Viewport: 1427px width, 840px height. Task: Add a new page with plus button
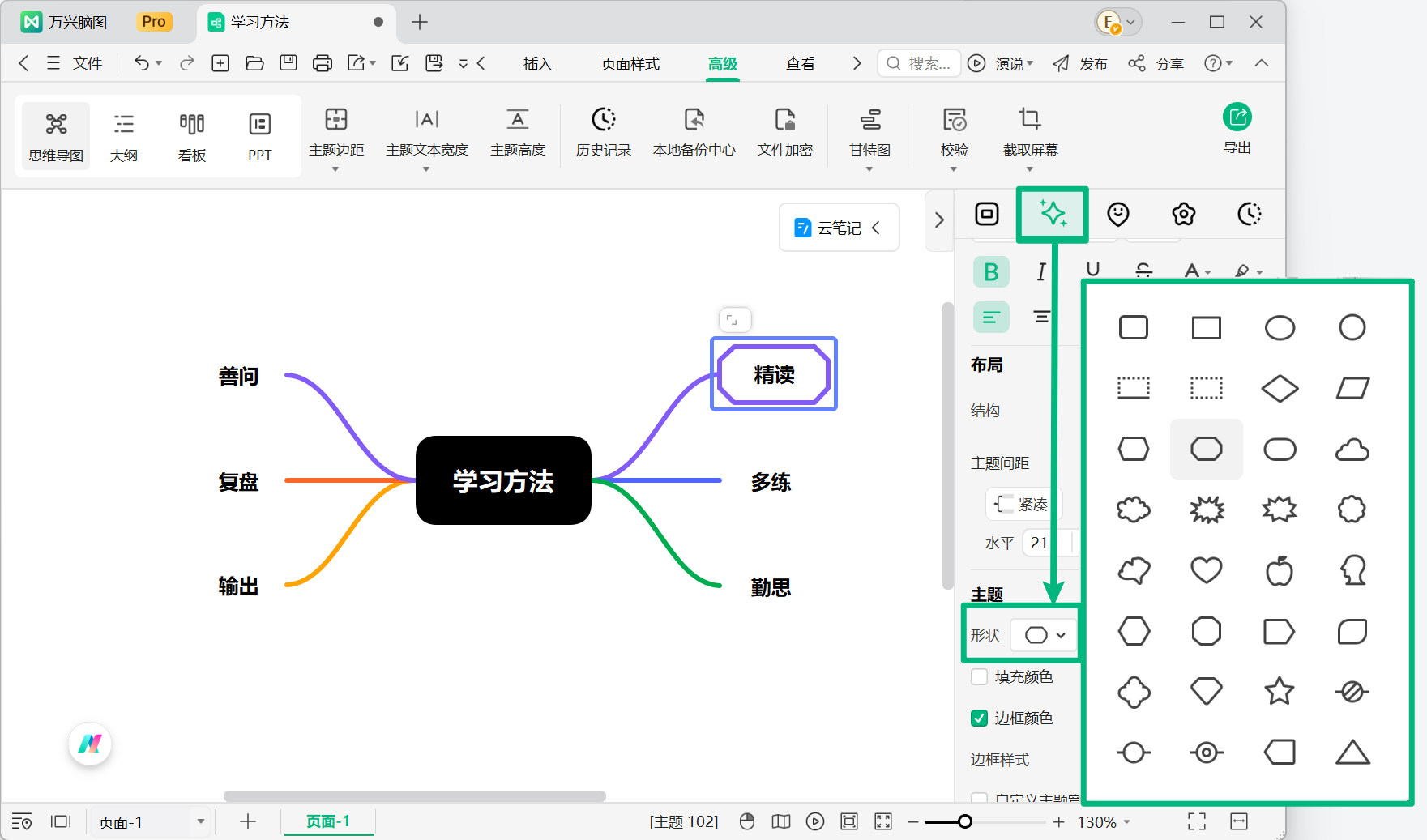click(x=248, y=822)
